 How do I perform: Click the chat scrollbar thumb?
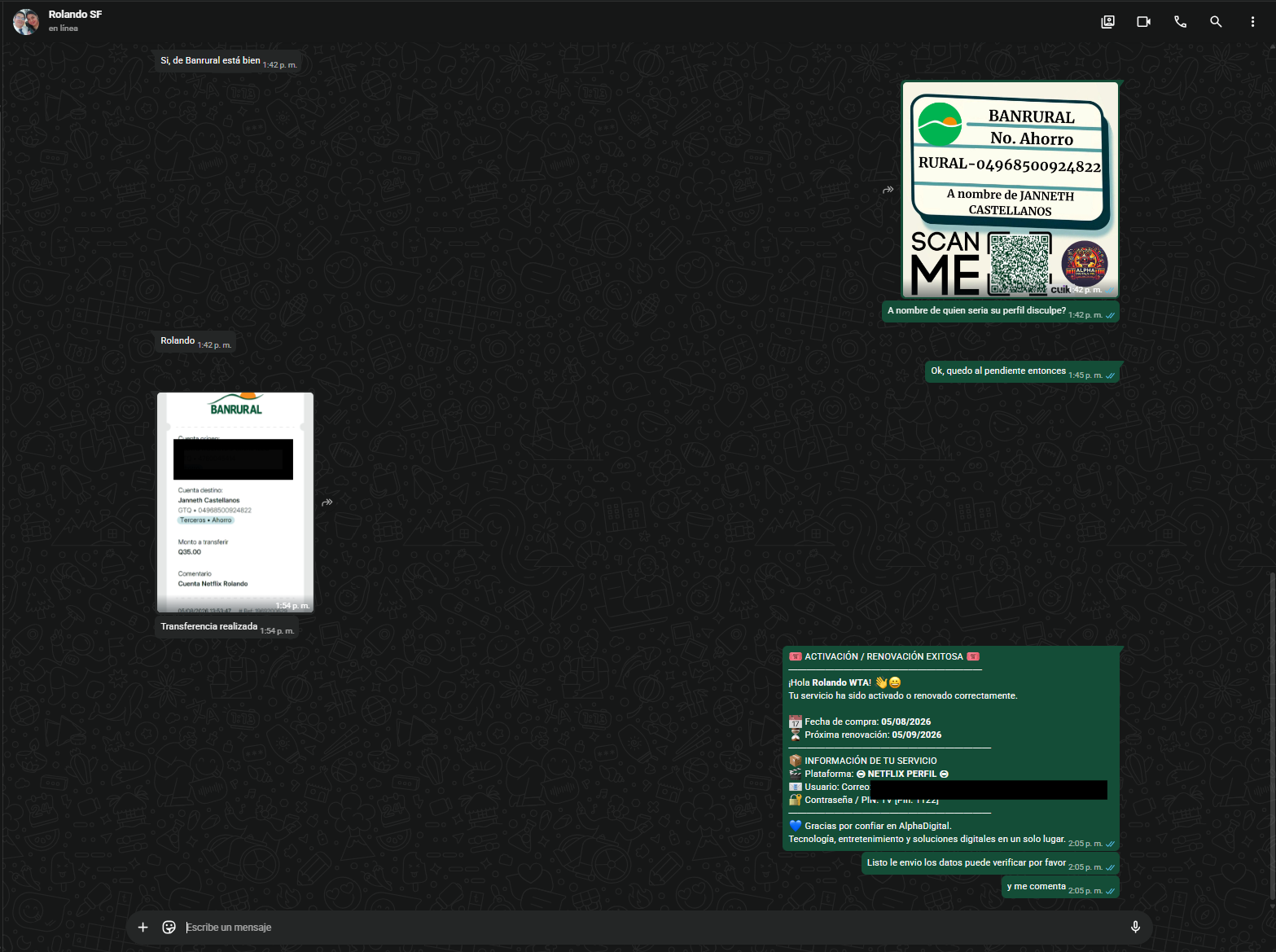pyautogui.click(x=1271, y=735)
